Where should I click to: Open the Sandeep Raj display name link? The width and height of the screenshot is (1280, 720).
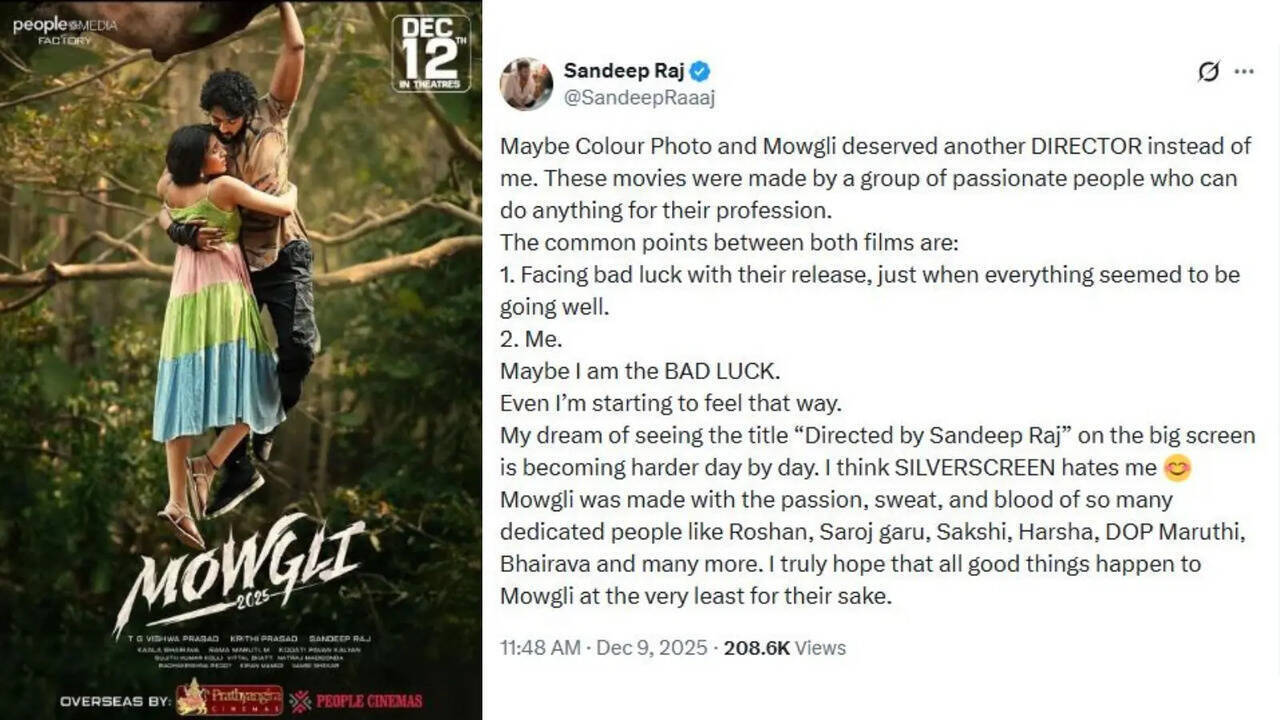point(624,71)
